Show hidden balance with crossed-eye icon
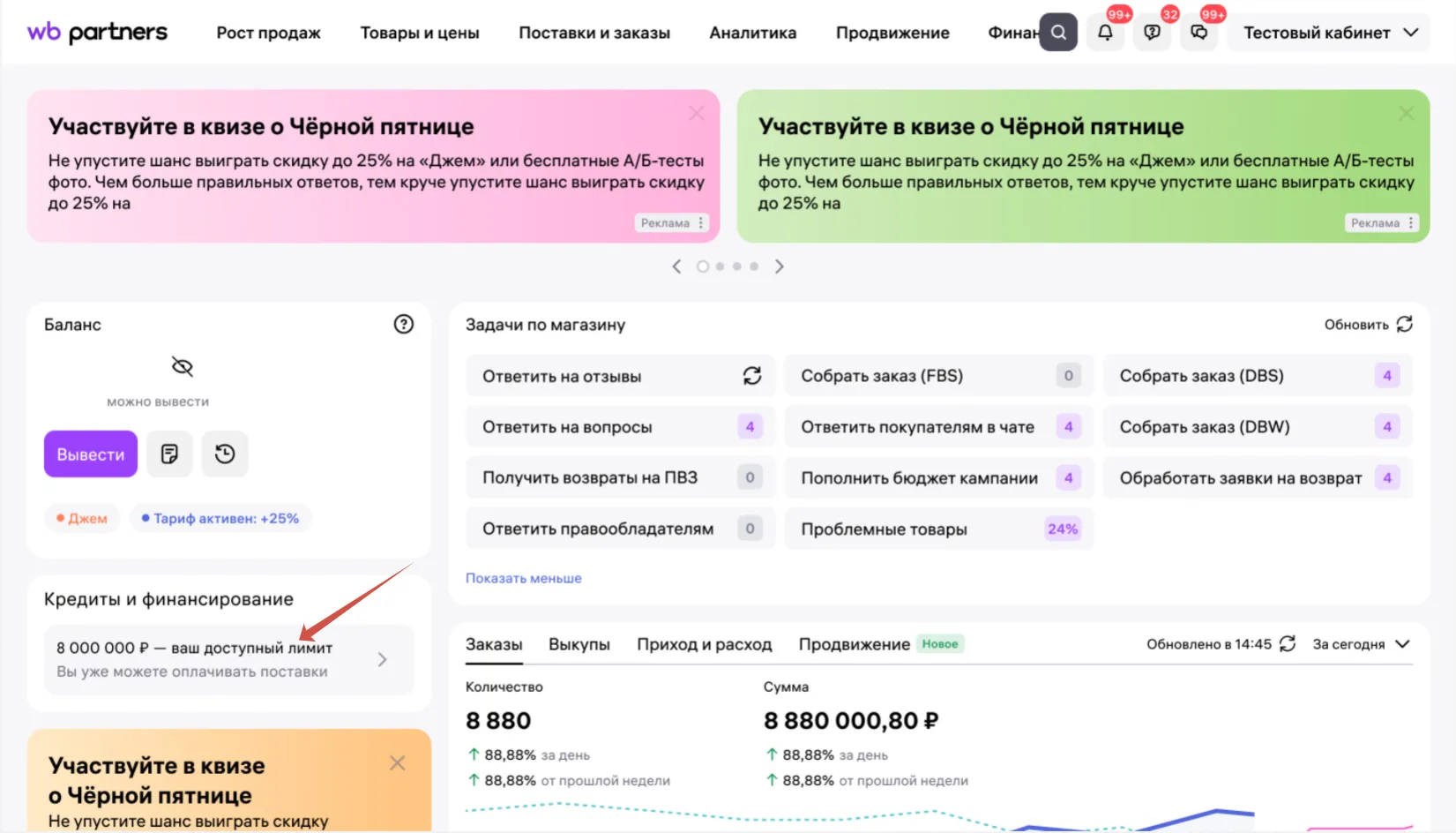The width and height of the screenshot is (1456, 833). (x=182, y=366)
